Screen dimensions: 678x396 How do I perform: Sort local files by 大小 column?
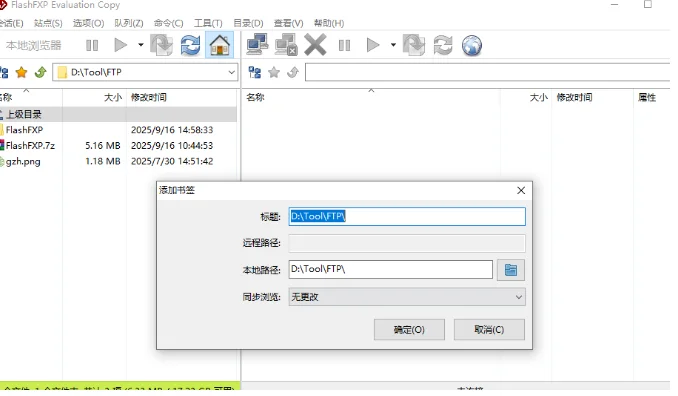point(94,98)
